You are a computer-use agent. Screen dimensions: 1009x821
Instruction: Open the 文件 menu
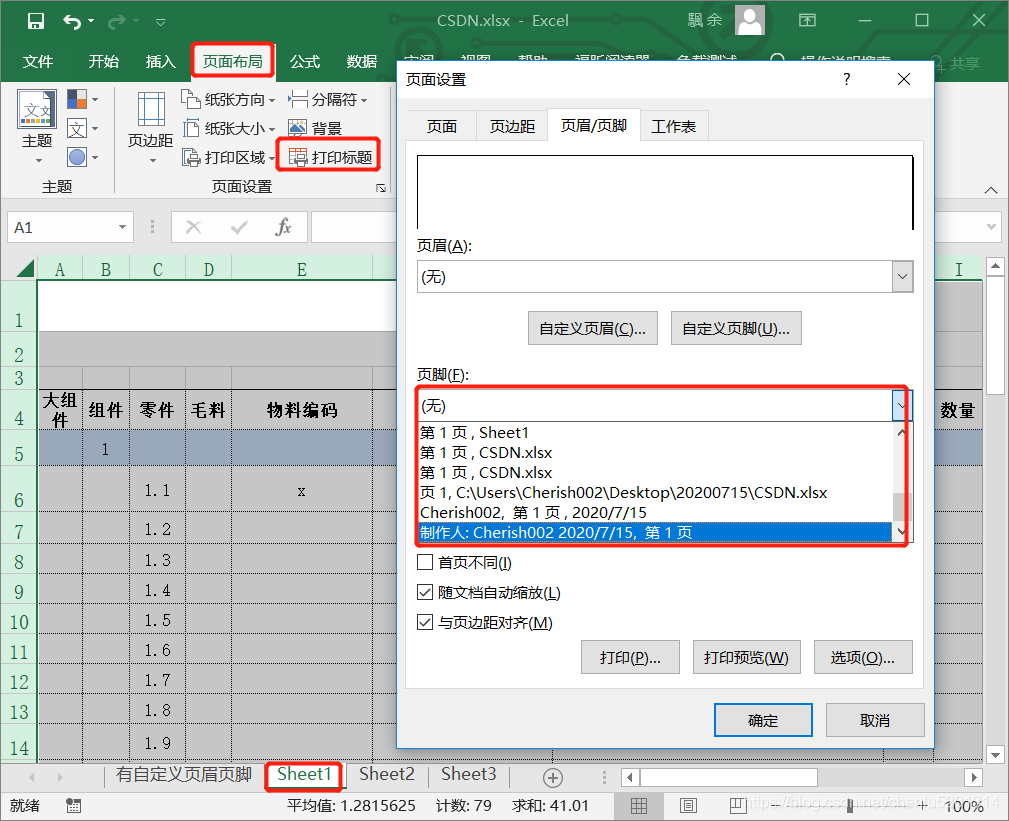(x=38, y=62)
